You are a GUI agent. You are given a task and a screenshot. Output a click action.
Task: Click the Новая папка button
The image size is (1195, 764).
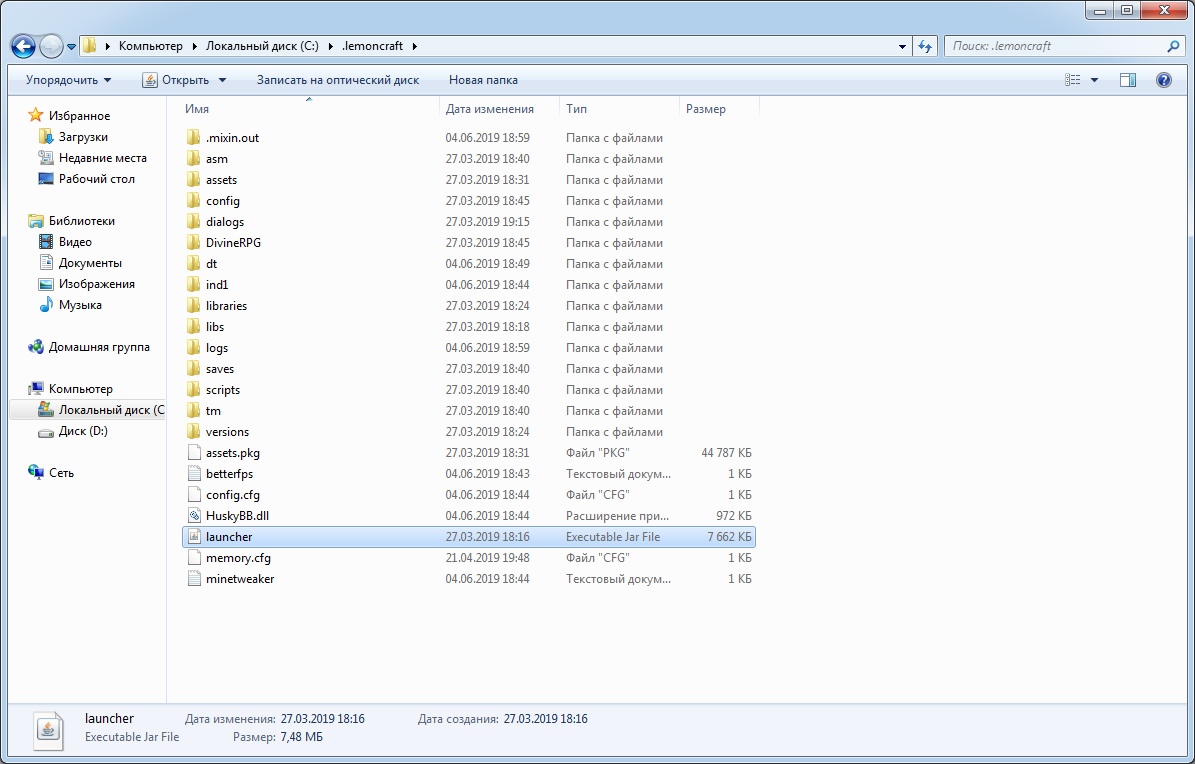[x=483, y=80]
